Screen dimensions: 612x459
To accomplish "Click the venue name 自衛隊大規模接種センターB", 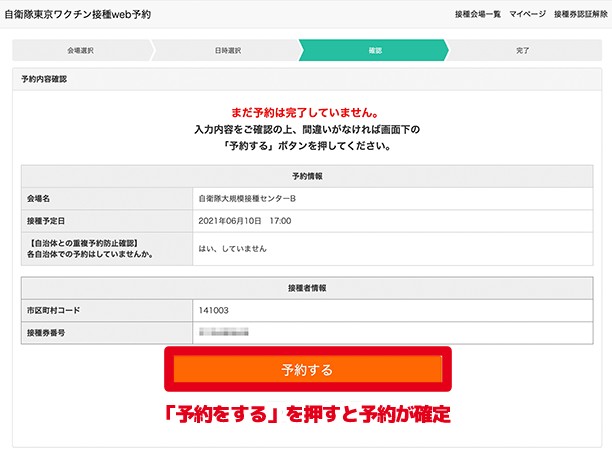I will (247, 199).
